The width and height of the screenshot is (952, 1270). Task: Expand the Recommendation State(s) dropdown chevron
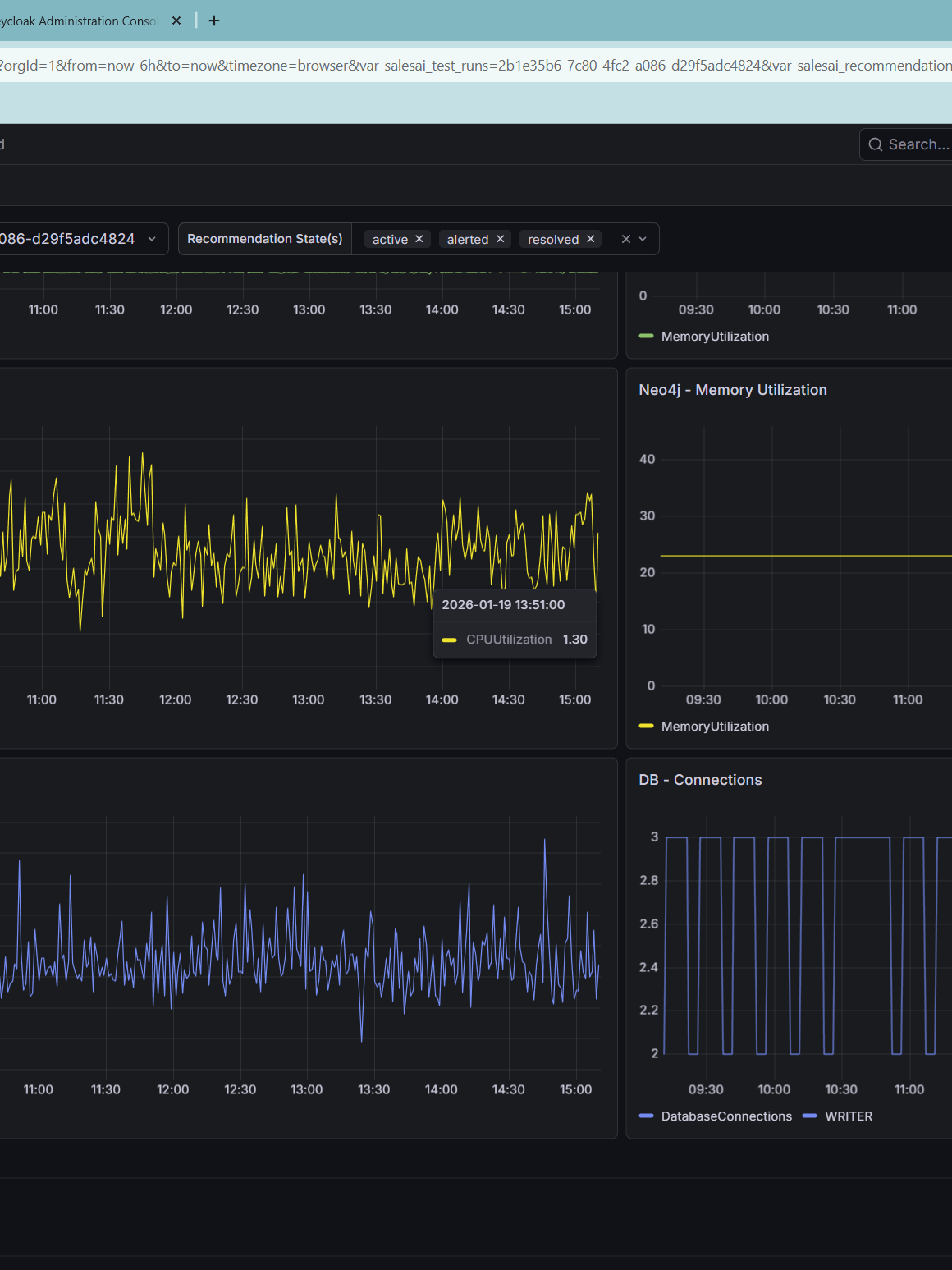643,239
